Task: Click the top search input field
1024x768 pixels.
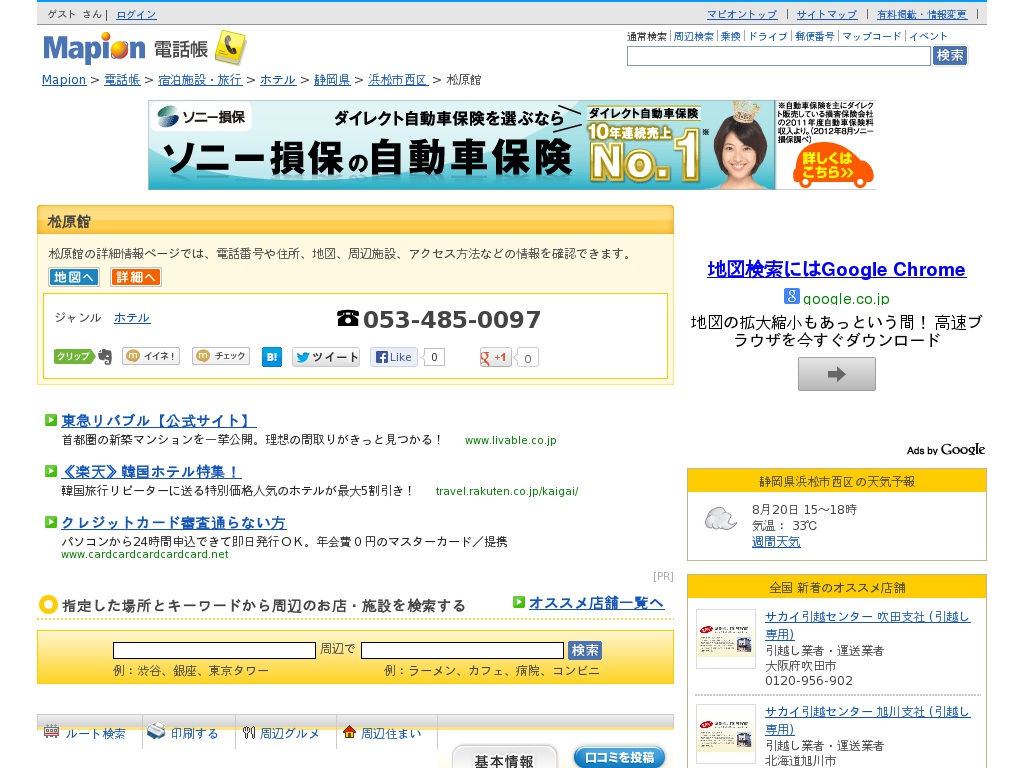Action: click(778, 56)
